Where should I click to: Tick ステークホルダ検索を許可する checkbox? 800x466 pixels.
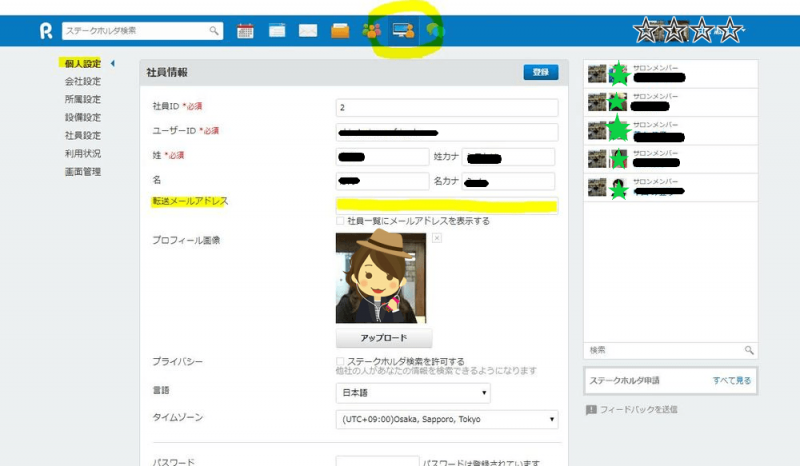click(340, 361)
